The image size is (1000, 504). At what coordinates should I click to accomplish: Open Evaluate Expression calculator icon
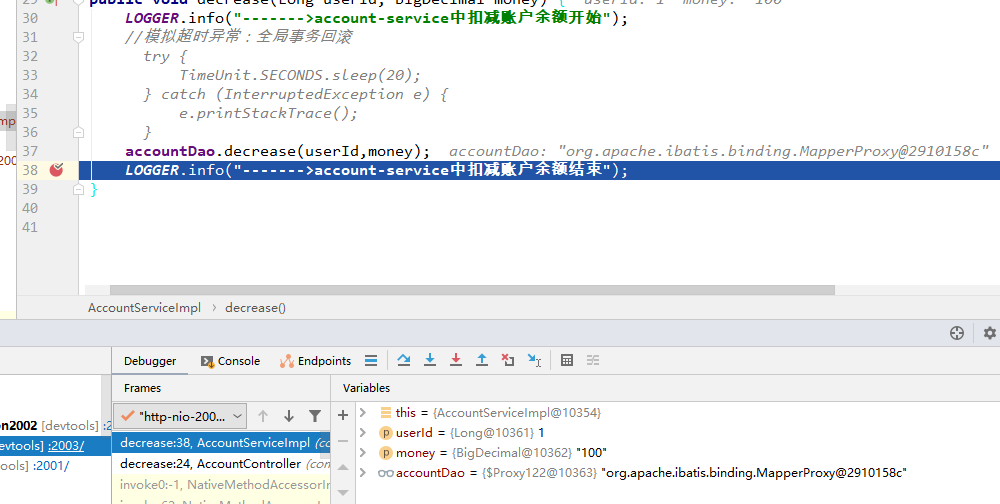(567, 360)
